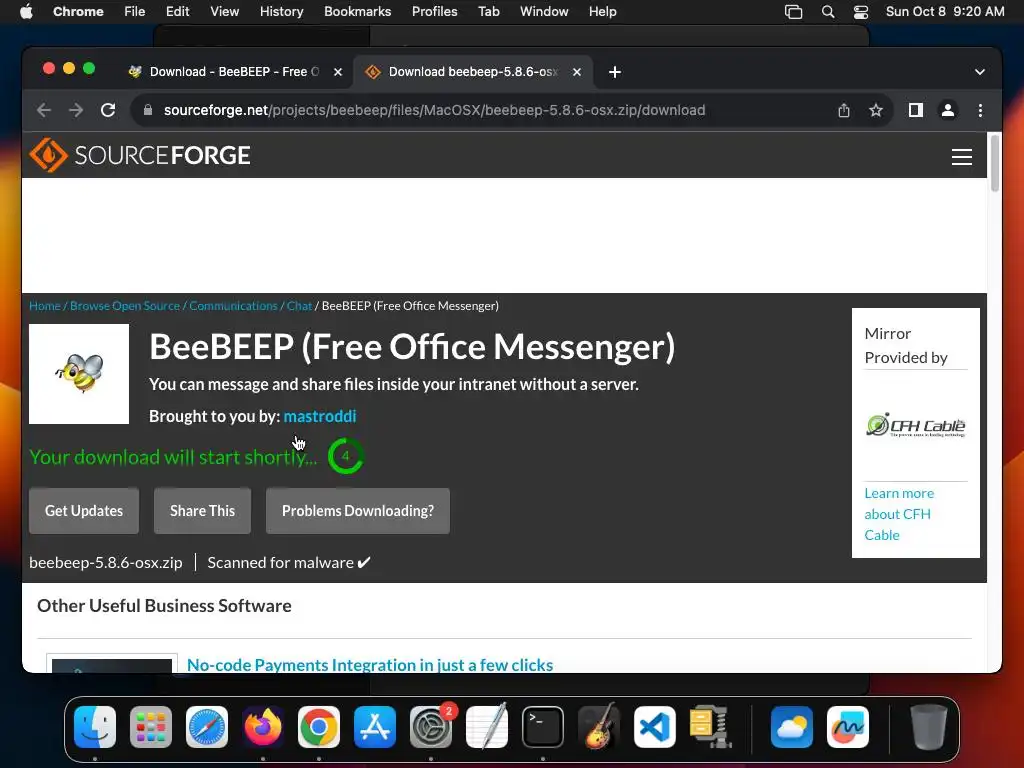This screenshot has width=1024, height=768.
Task: Open Chrome three-dot menu
Action: (980, 110)
